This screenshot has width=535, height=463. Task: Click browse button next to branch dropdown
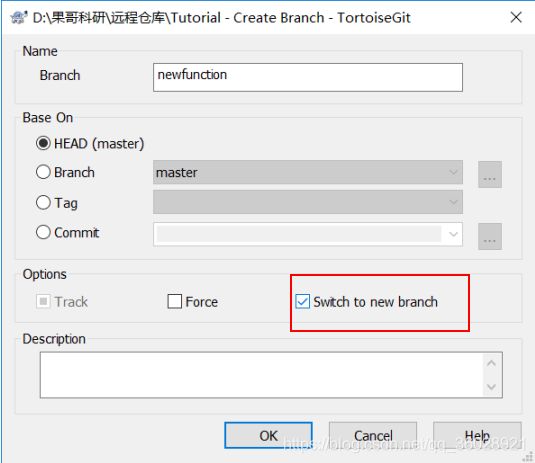pyautogui.click(x=490, y=174)
